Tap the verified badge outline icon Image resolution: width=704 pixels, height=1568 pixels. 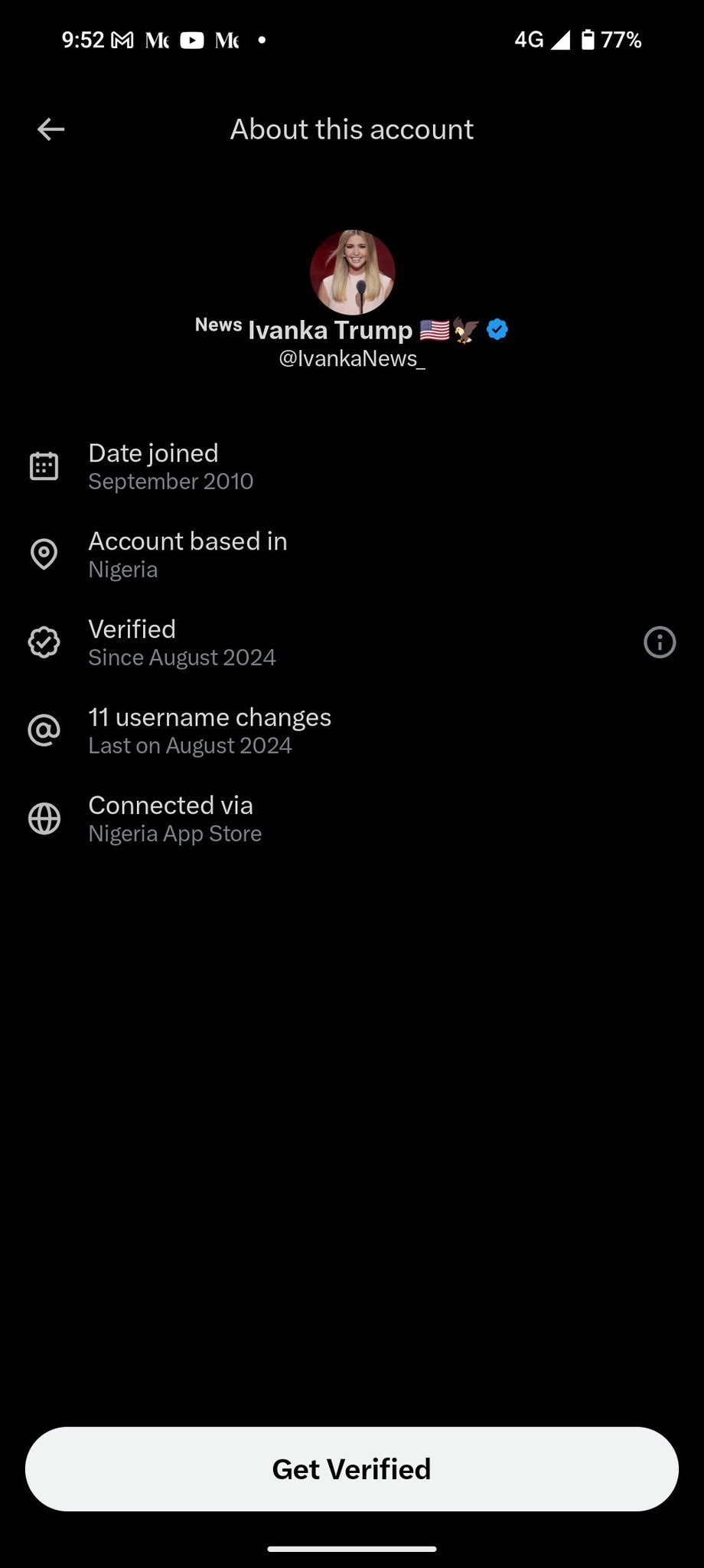(x=44, y=642)
